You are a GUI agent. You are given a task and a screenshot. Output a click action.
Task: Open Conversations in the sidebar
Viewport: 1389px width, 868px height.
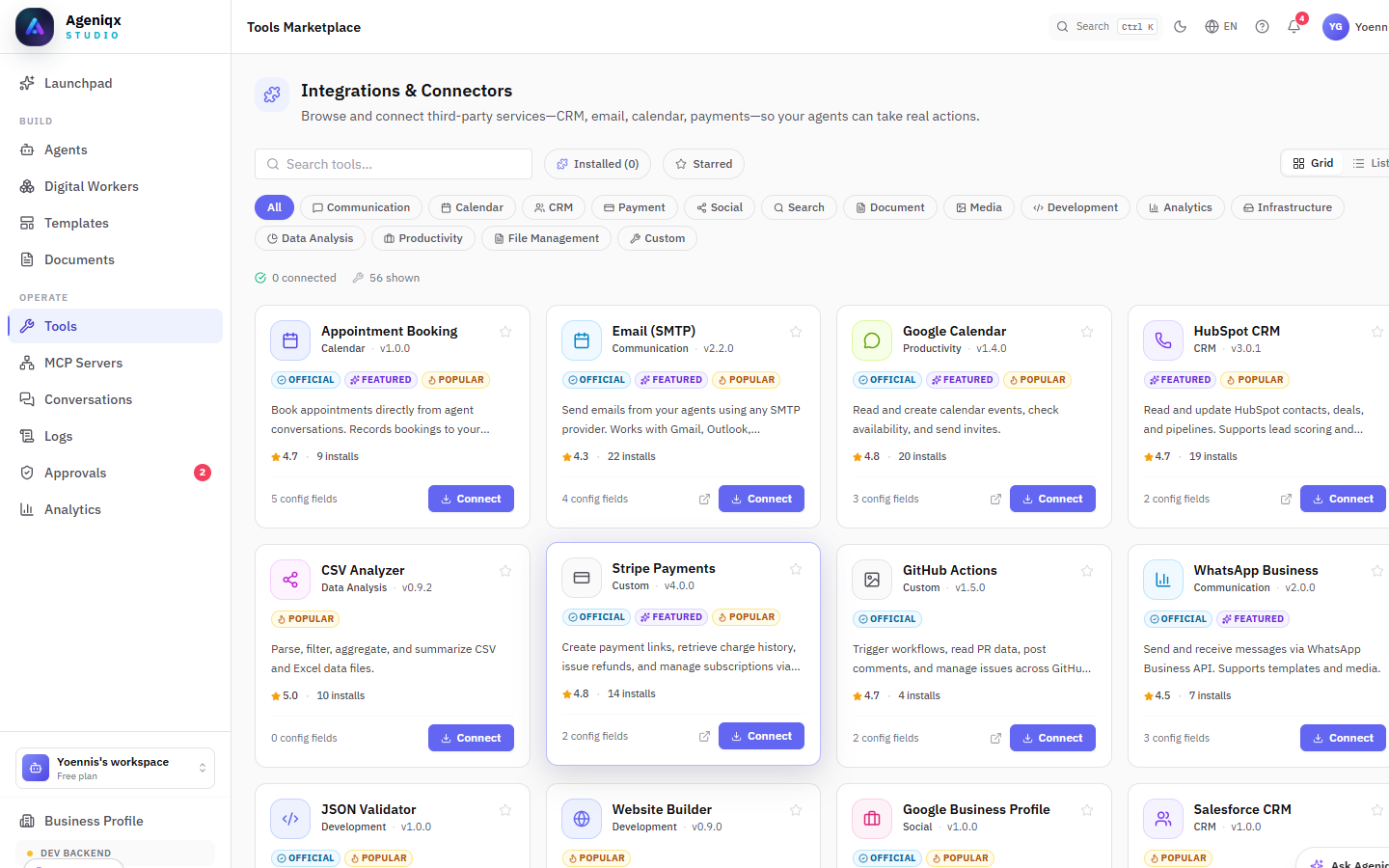tap(116, 399)
